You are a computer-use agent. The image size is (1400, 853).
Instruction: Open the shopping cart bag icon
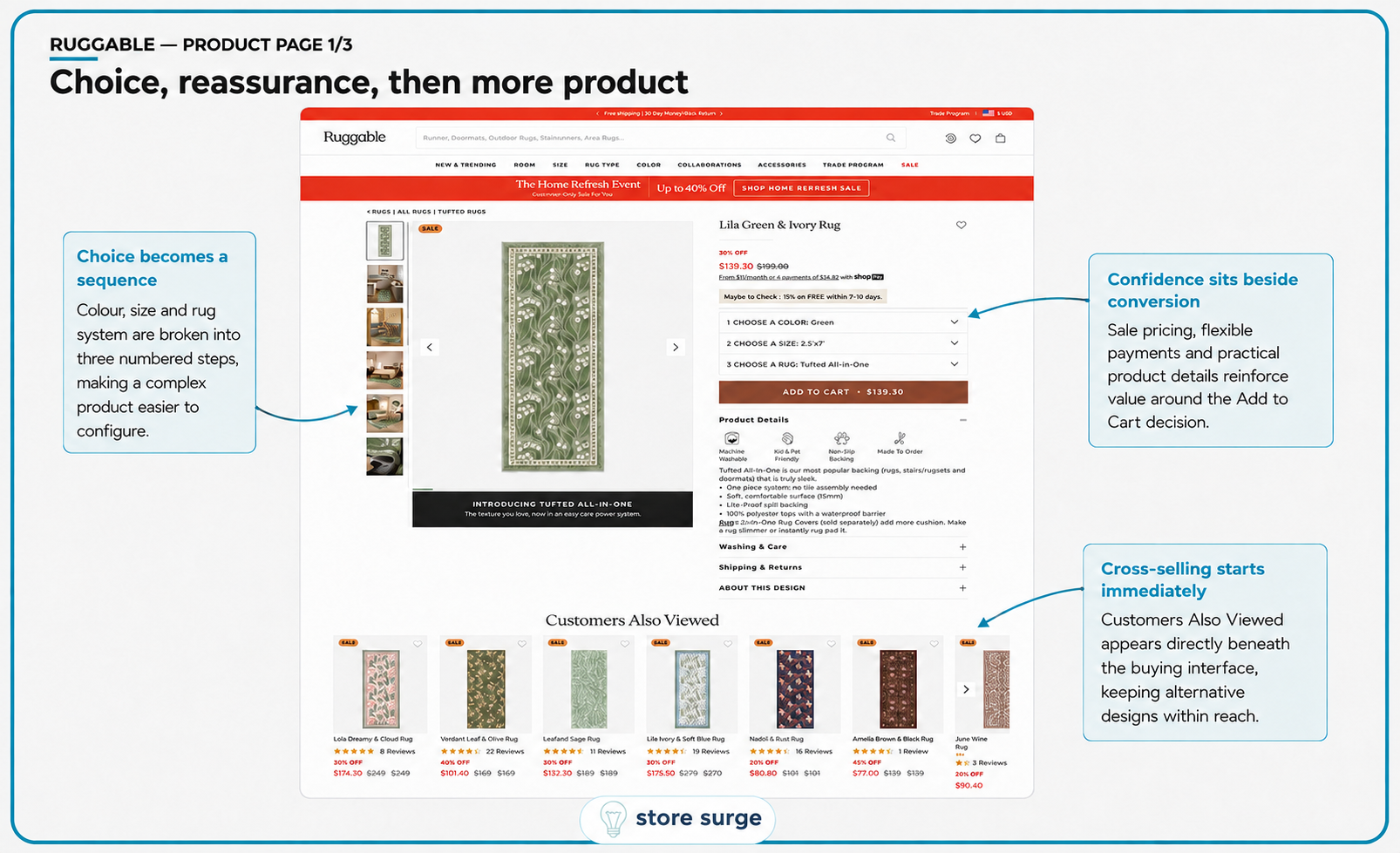[1001, 138]
